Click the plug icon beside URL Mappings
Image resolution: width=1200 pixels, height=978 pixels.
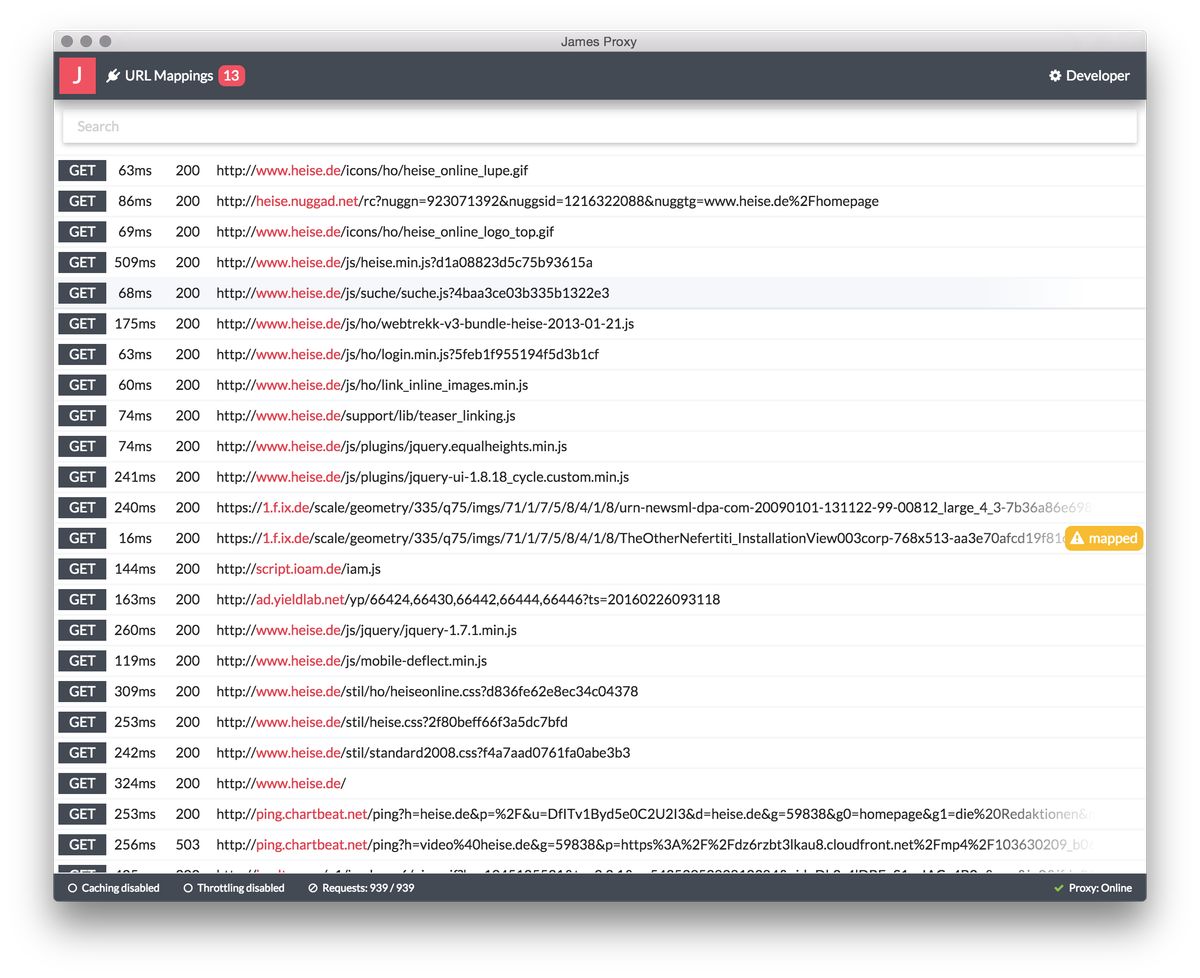[113, 74]
